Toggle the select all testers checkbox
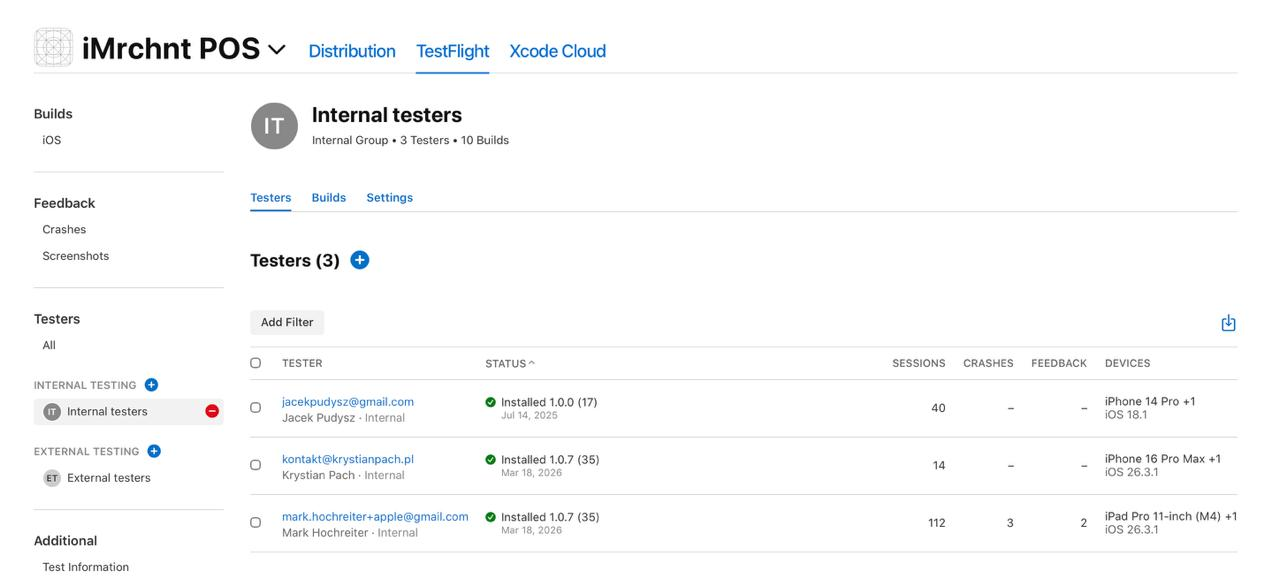Image resolution: width=1280 pixels, height=579 pixels. point(256,363)
